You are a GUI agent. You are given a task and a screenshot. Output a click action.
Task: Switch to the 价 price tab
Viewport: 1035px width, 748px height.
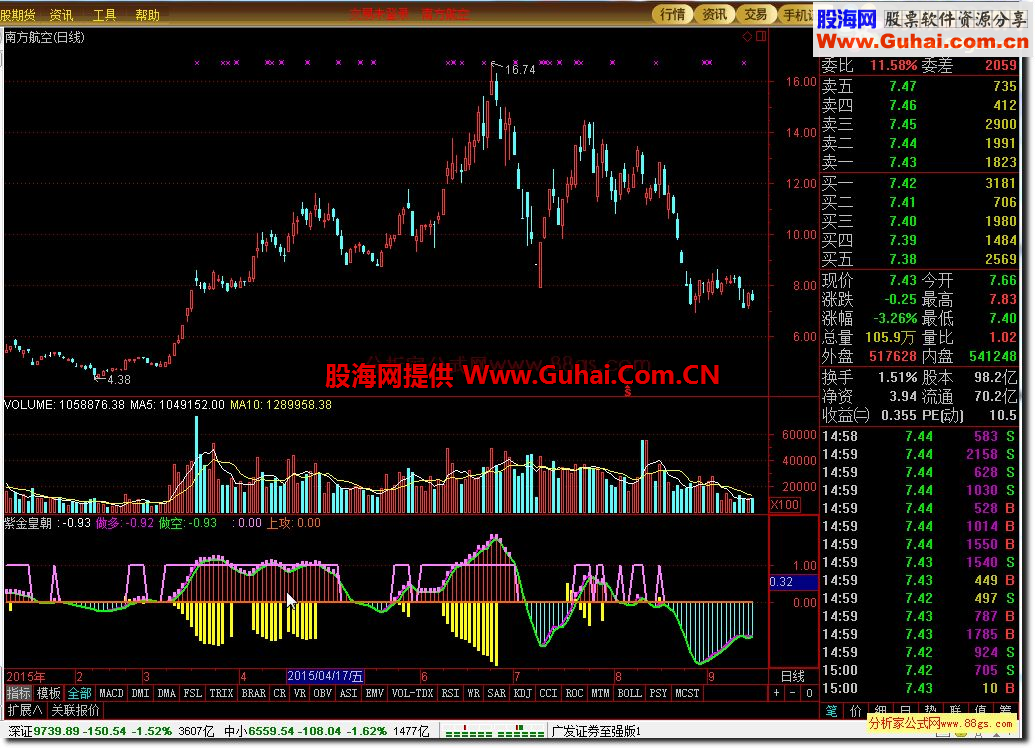click(x=856, y=710)
